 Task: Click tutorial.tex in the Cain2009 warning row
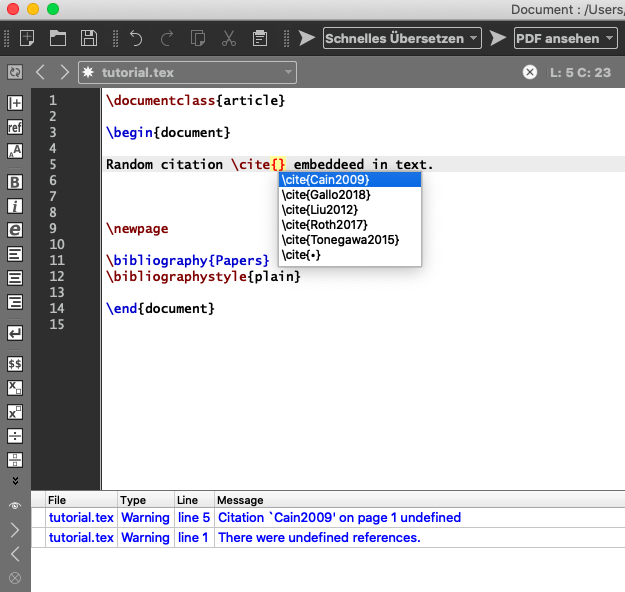pos(81,517)
